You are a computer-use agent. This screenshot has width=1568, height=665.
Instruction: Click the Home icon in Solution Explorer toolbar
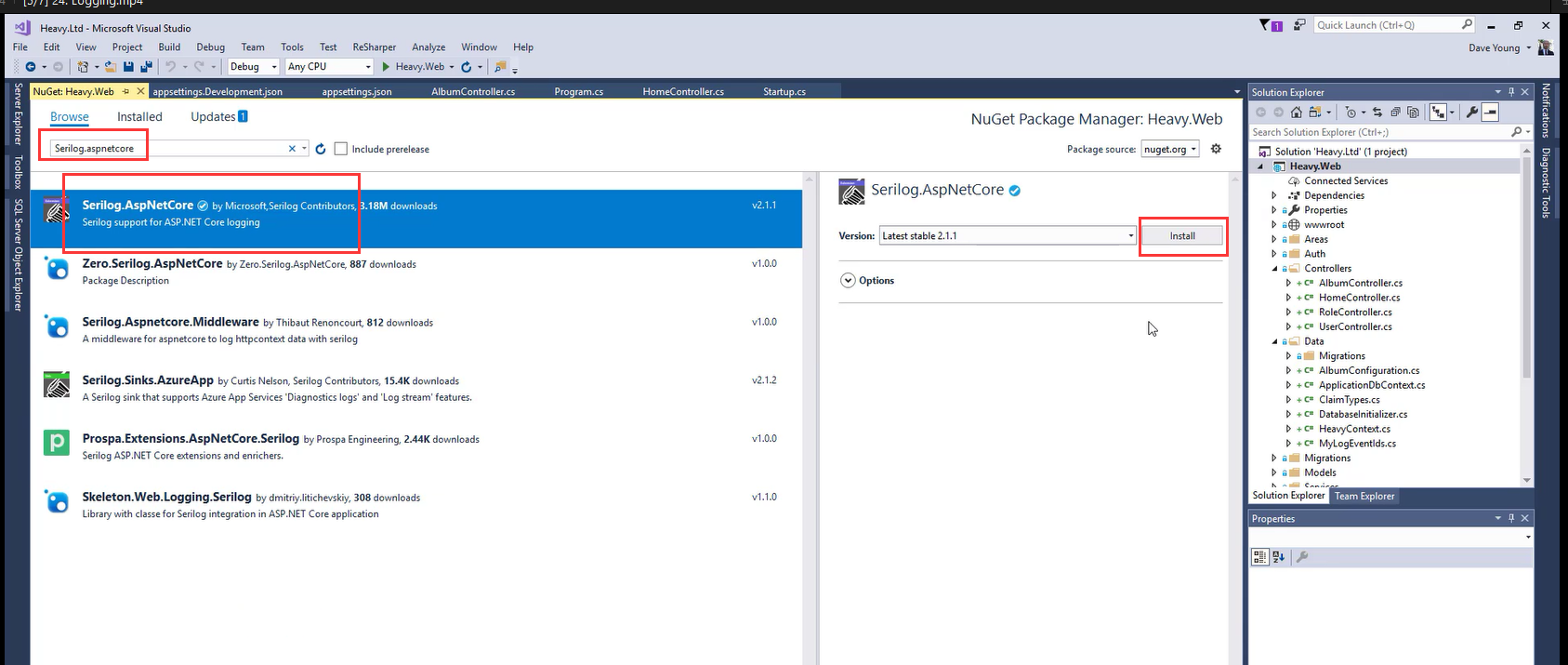[1297, 113]
